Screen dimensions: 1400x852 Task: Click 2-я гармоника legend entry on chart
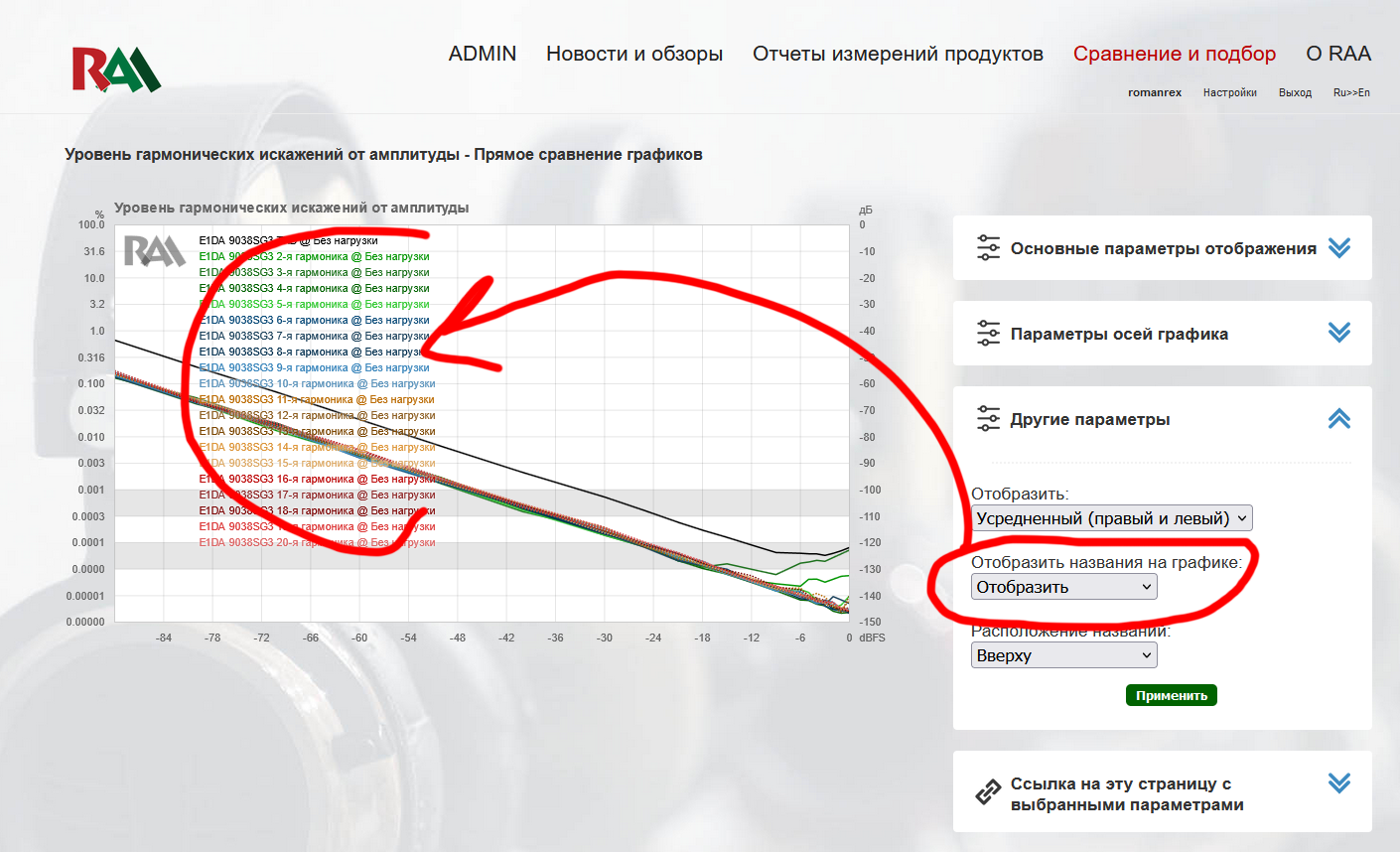(x=314, y=256)
